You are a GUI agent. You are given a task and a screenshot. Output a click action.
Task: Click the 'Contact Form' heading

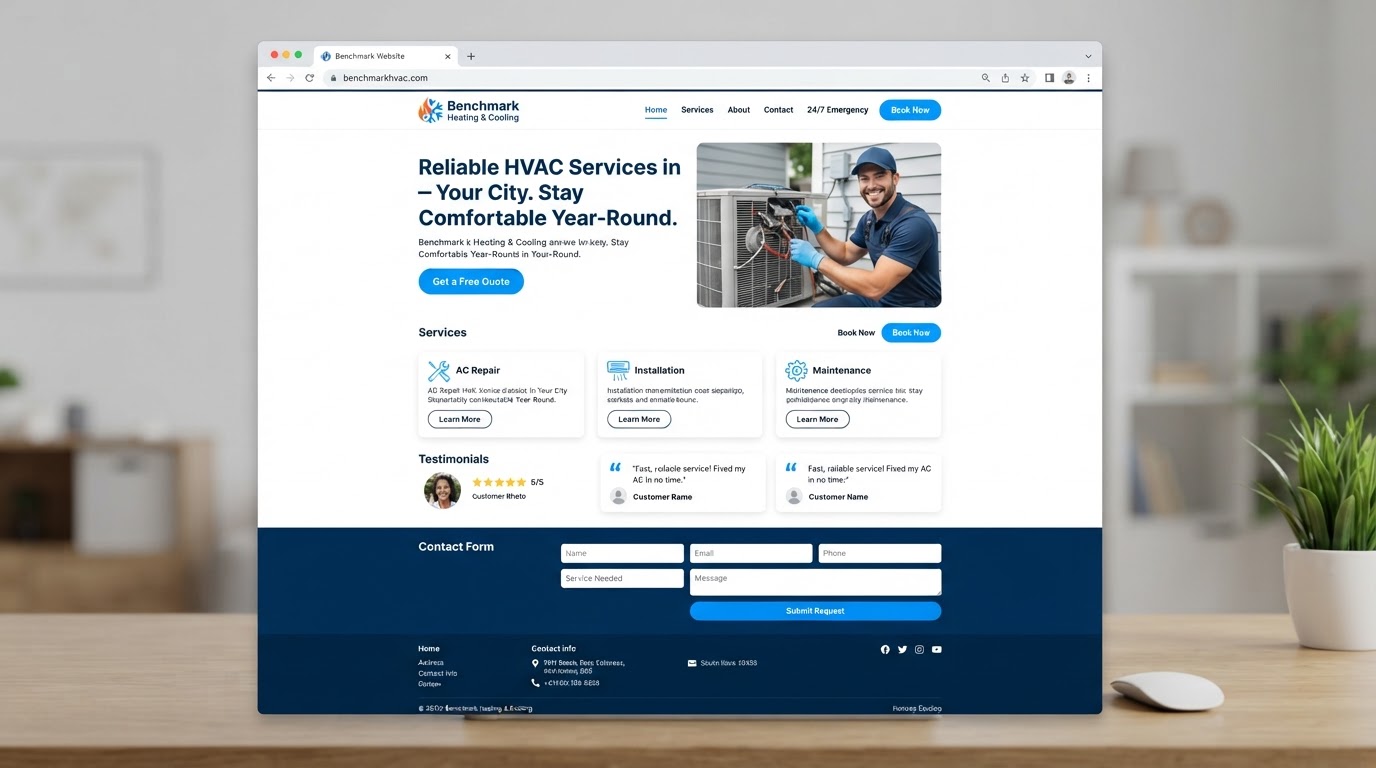point(456,547)
